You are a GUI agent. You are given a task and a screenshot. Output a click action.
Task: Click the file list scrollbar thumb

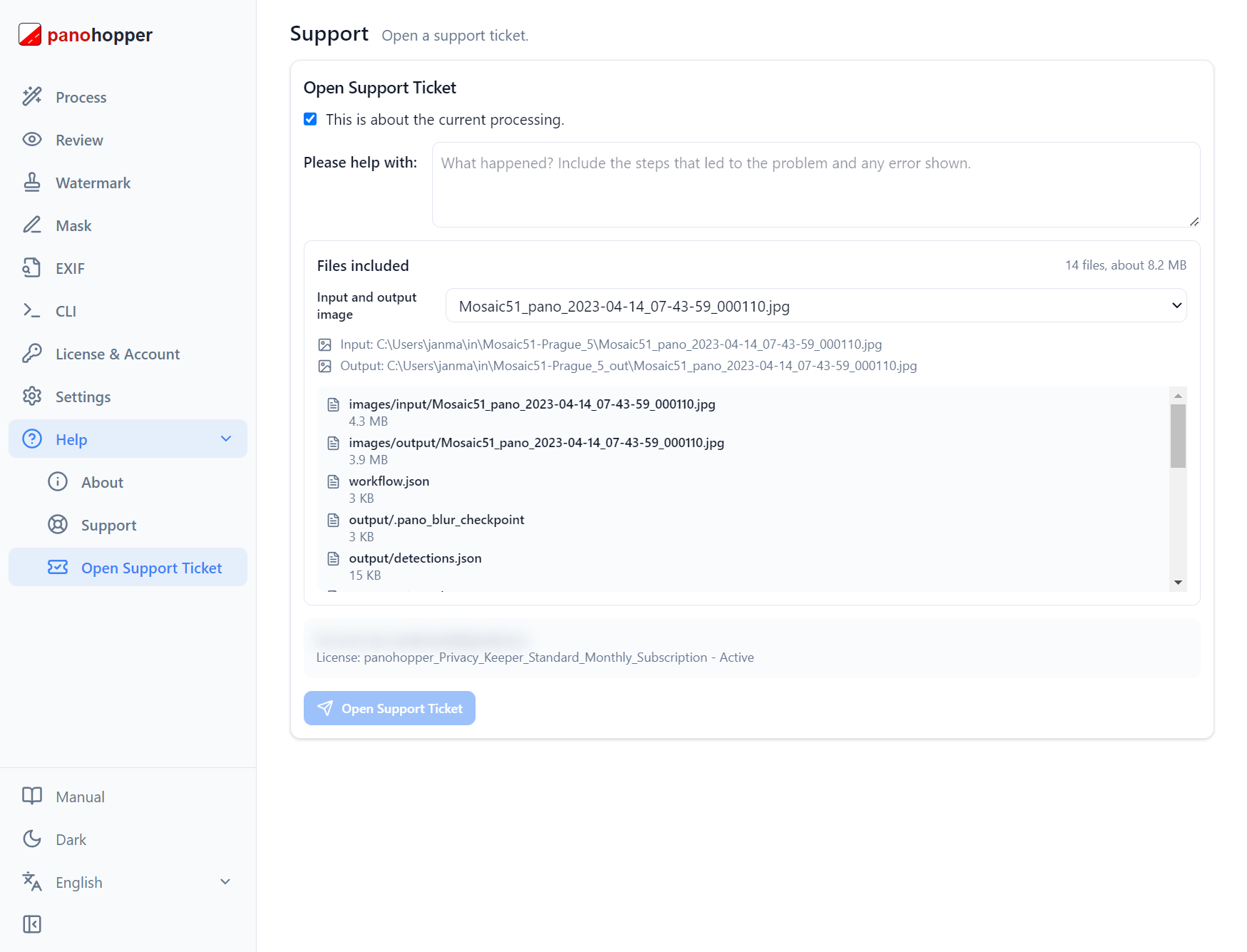click(x=1178, y=436)
